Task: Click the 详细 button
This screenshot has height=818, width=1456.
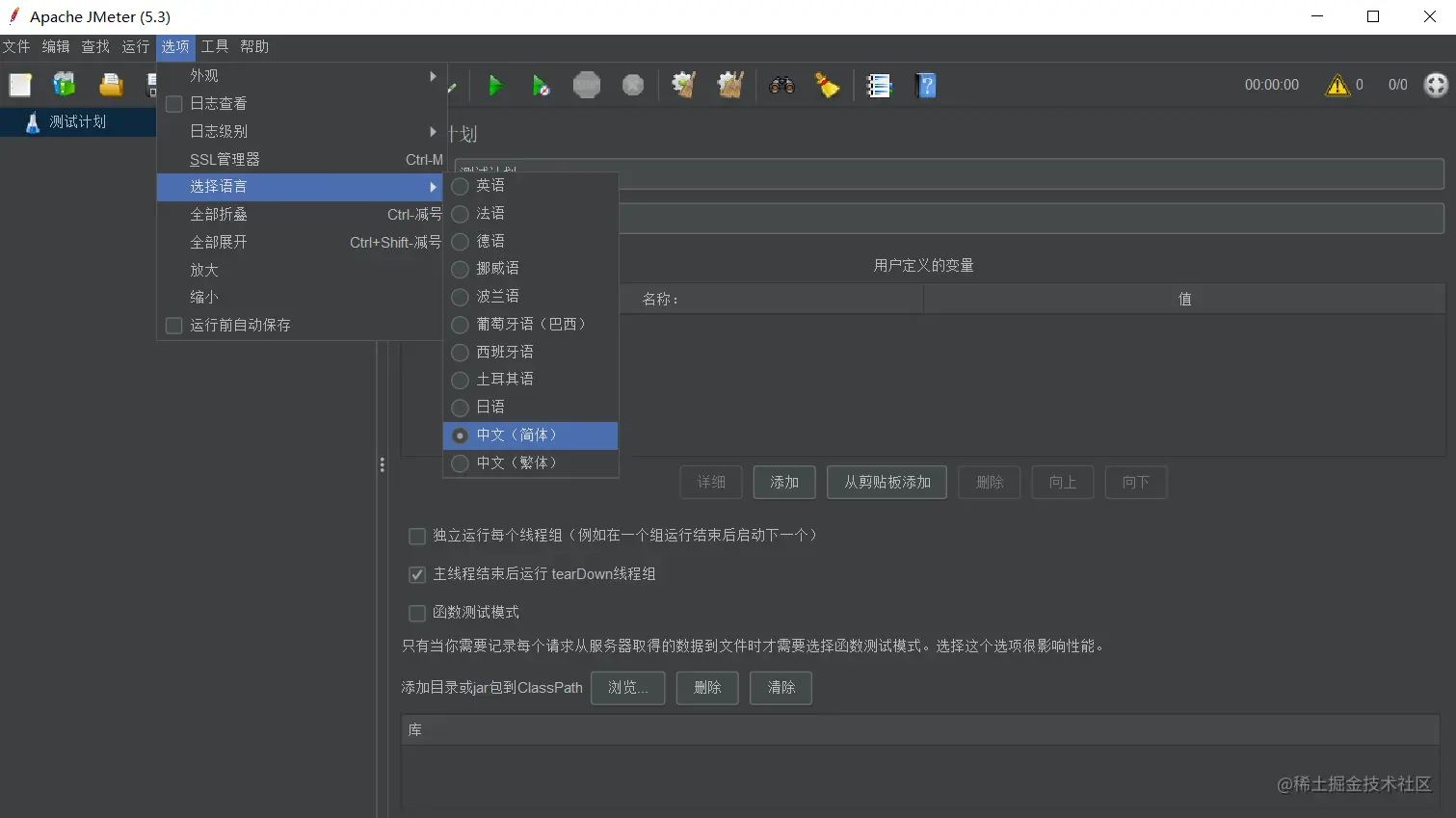Action: [x=711, y=482]
